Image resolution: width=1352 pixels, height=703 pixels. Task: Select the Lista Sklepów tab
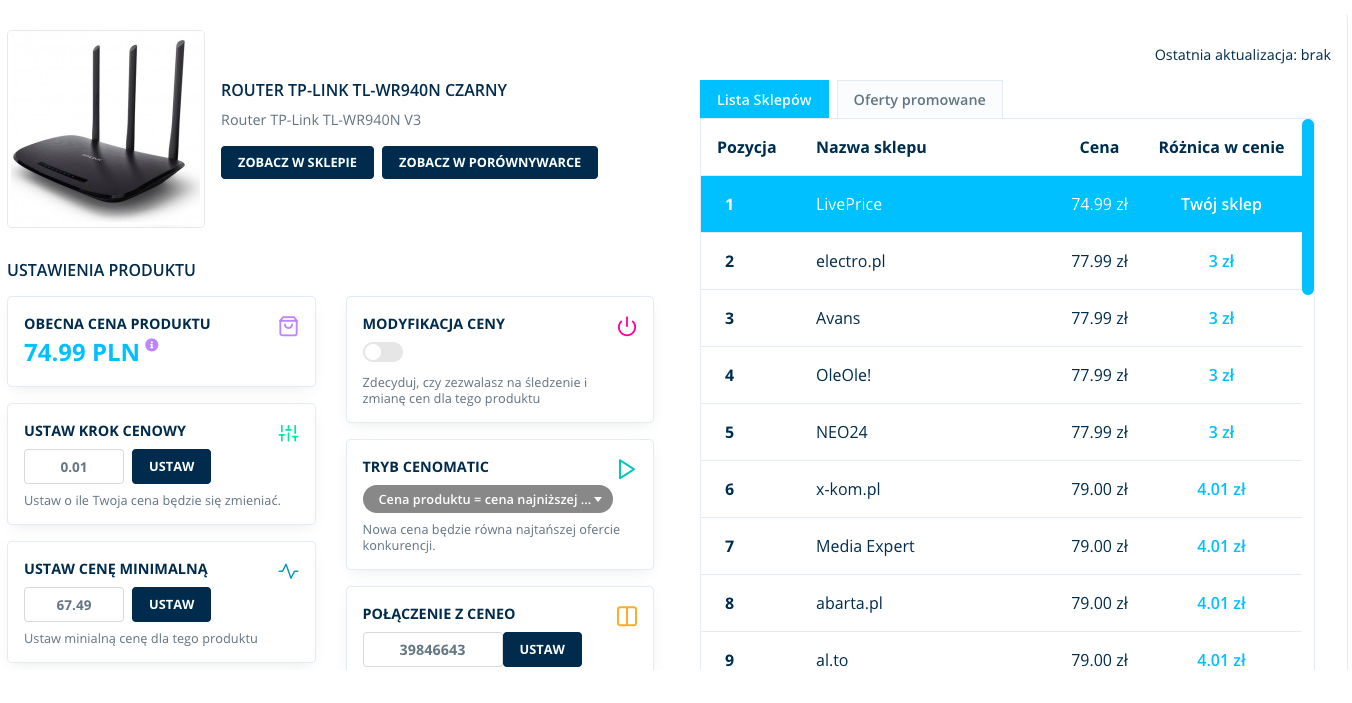pos(764,100)
